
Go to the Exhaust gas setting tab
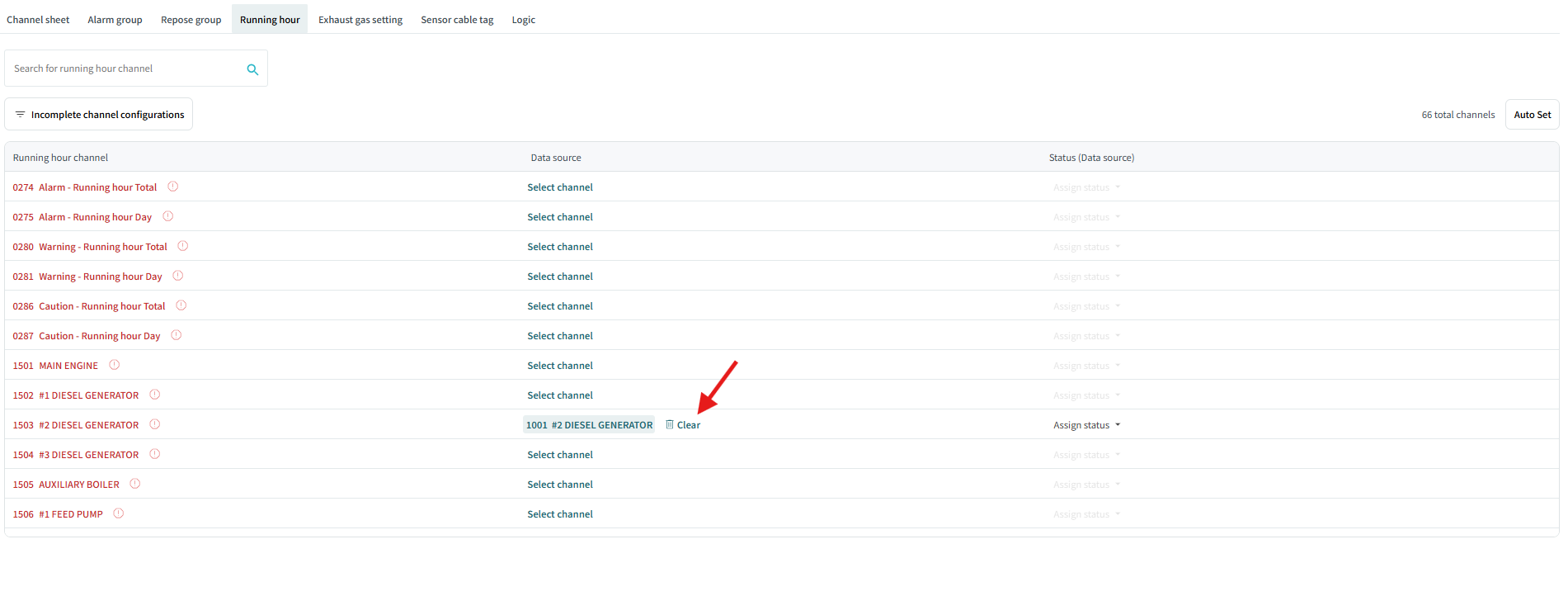click(x=360, y=20)
